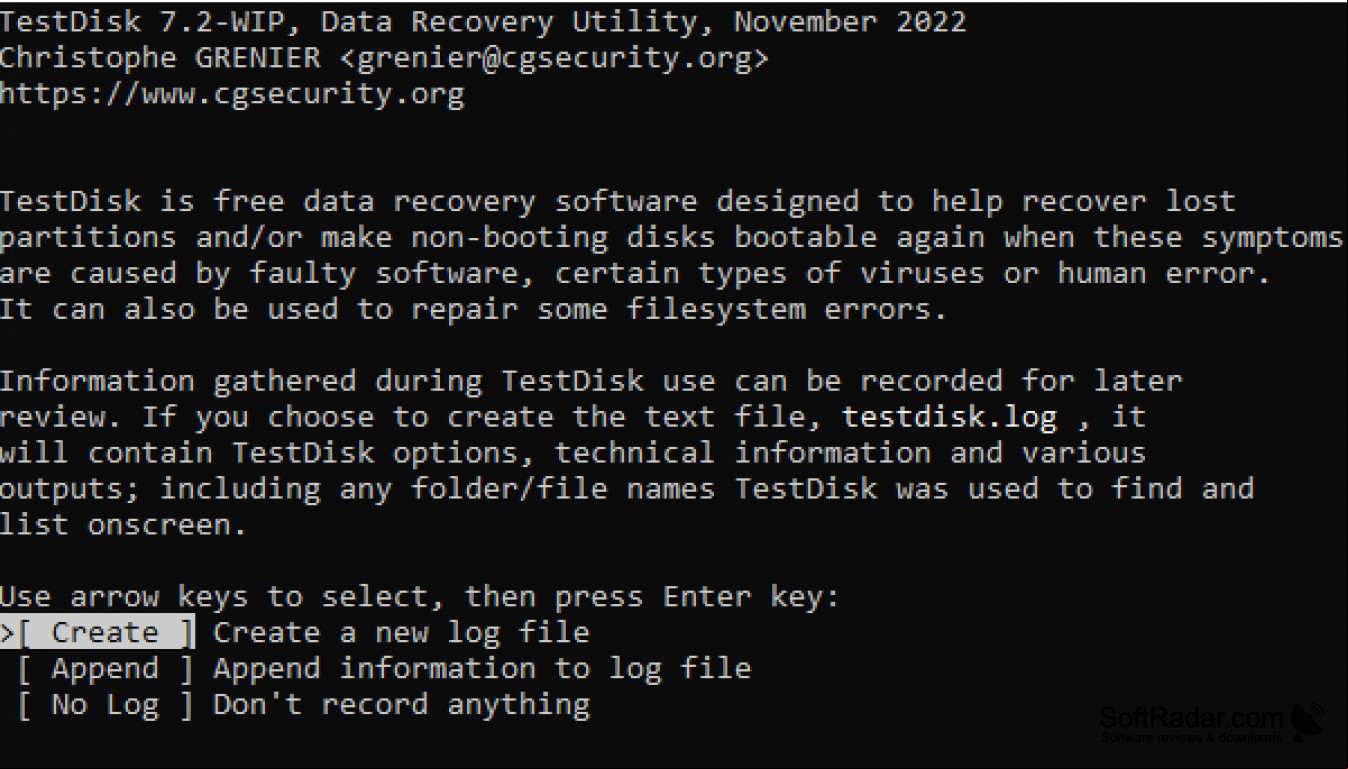This screenshot has width=1348, height=769.
Task: Click the 'Don't record anything' description
Action: [x=401, y=705]
